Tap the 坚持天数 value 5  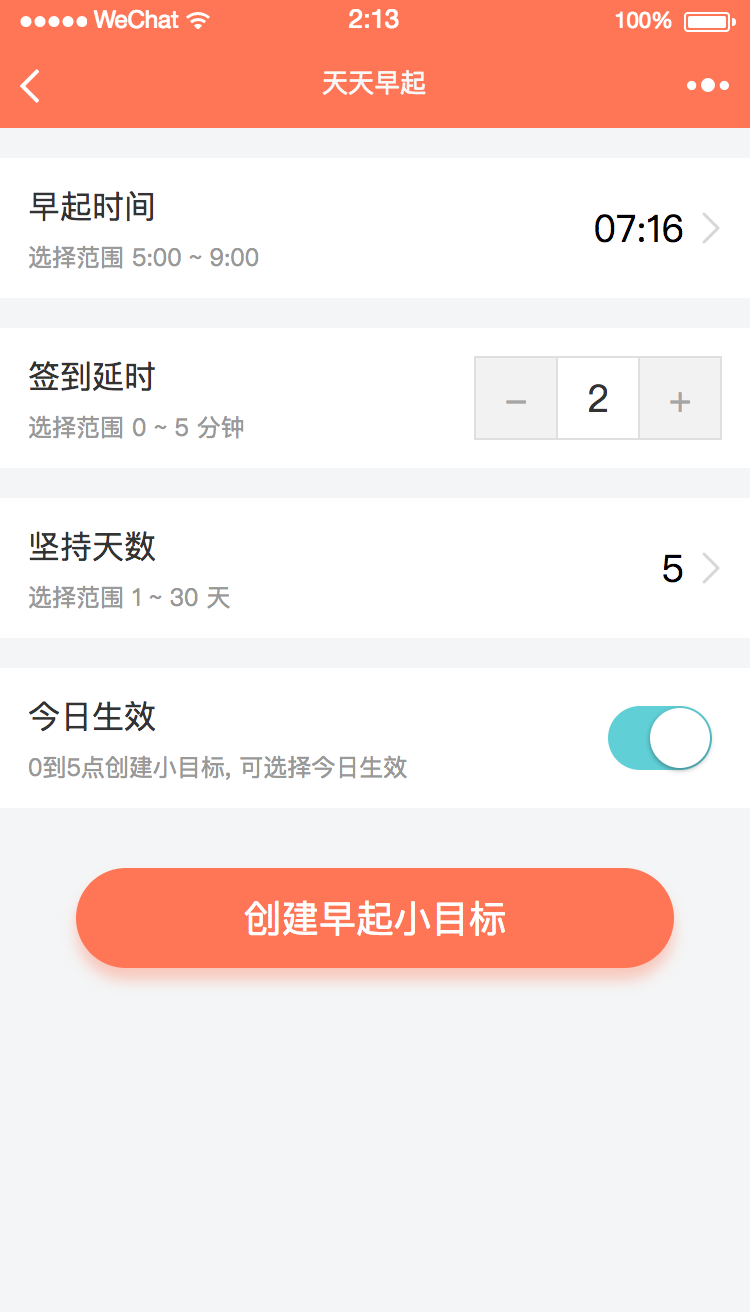coord(672,569)
